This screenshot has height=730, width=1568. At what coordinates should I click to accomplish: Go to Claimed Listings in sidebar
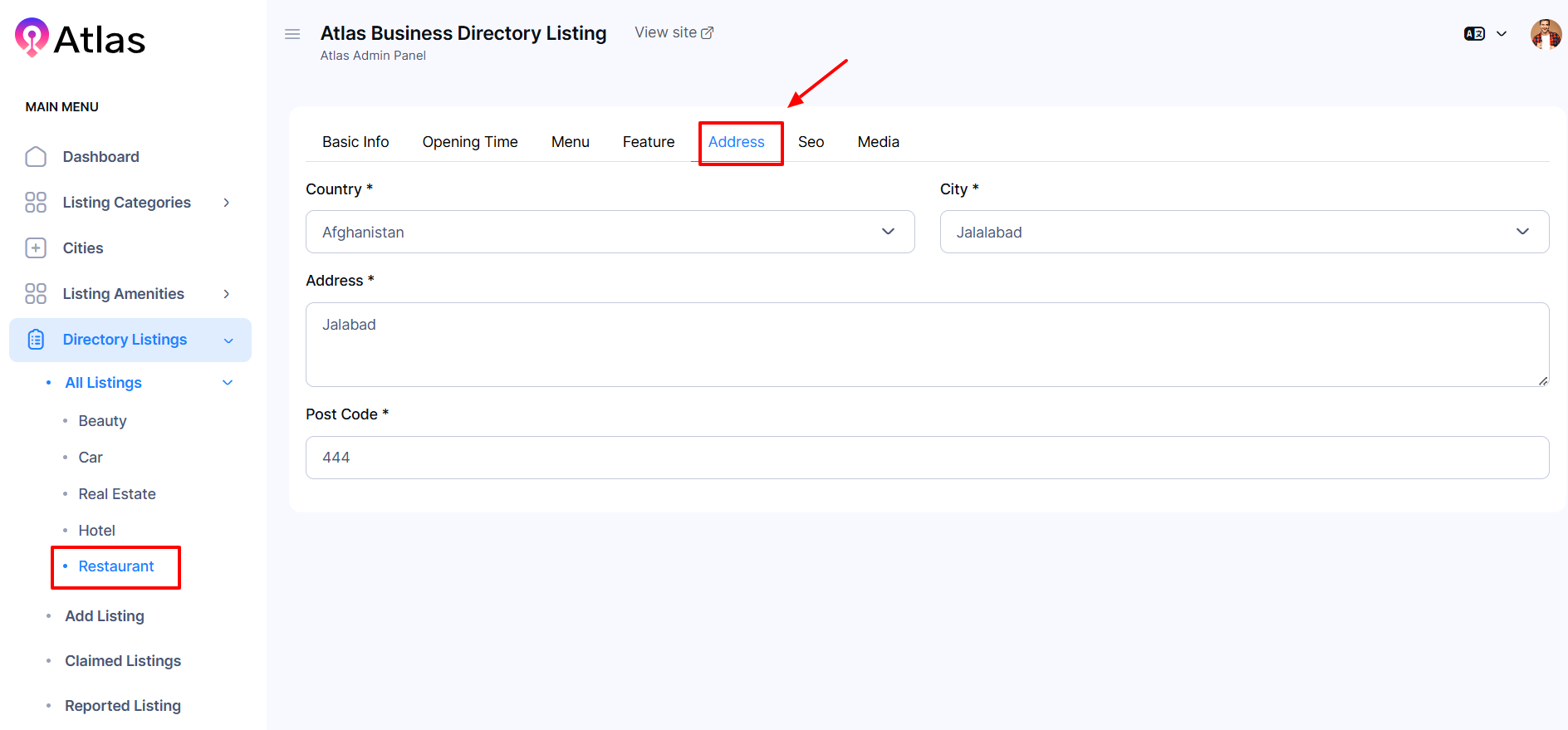tap(123, 661)
